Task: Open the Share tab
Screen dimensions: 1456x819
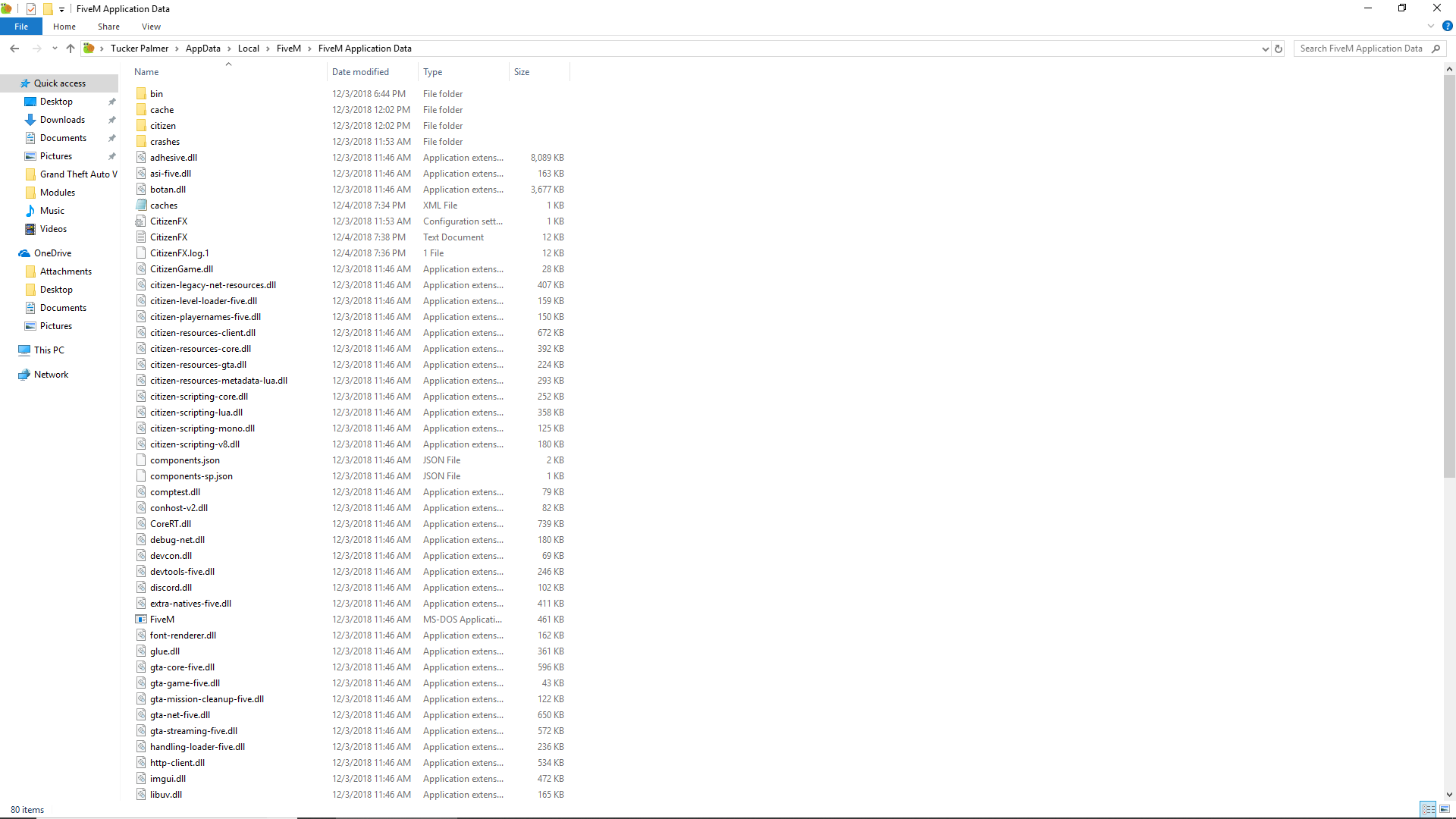Action: point(108,26)
